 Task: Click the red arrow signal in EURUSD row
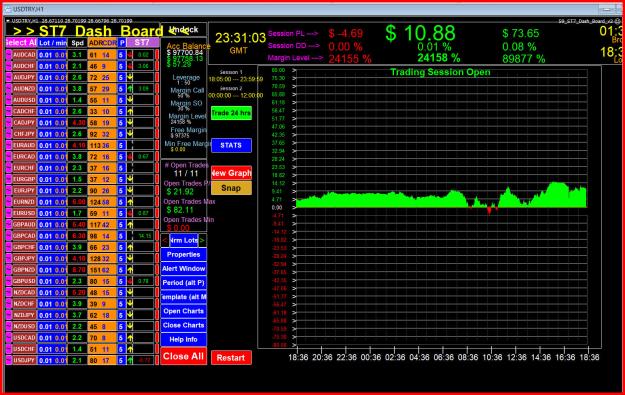(x=130, y=213)
